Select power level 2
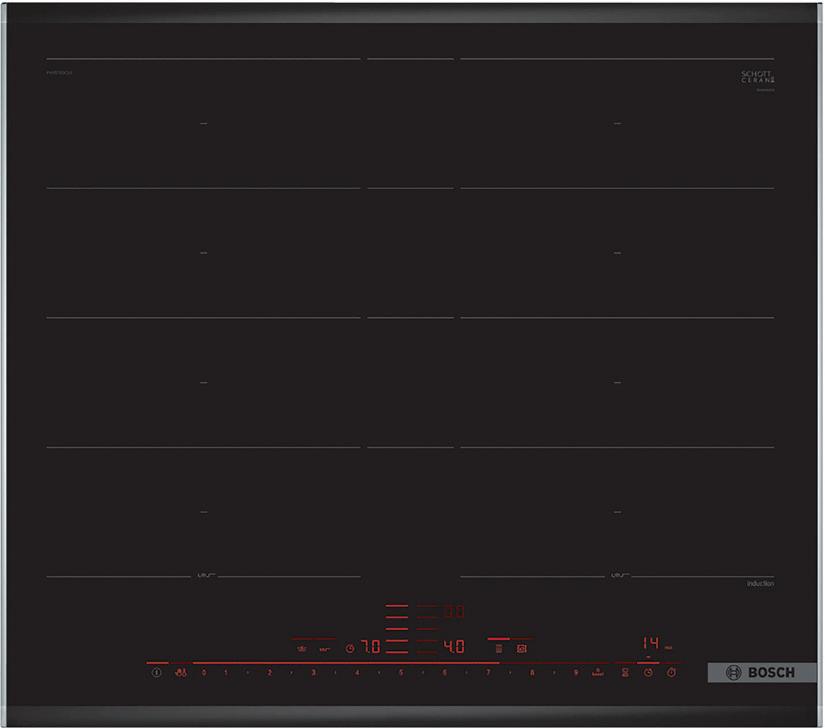This screenshot has height=728, width=825. (269, 672)
